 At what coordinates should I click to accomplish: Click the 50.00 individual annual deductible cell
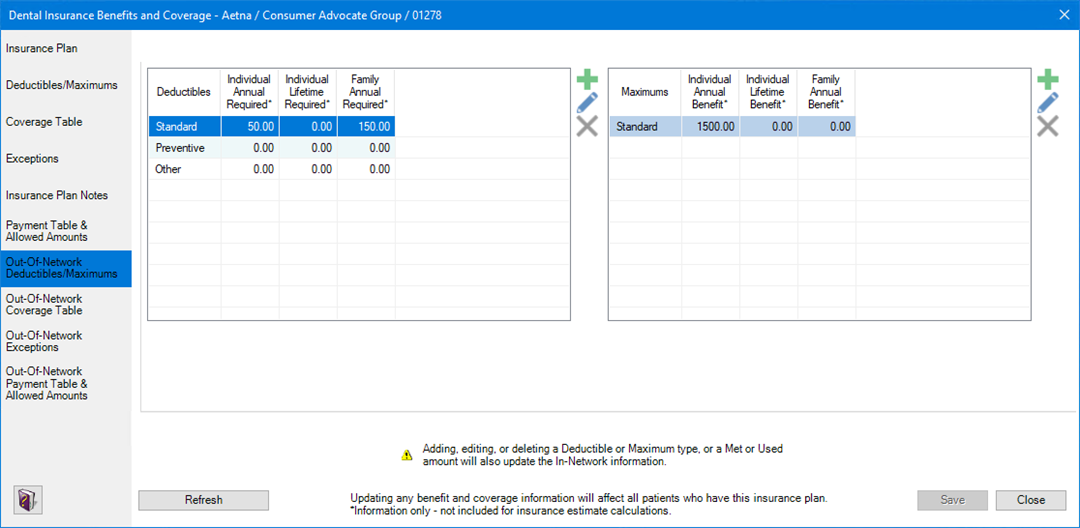pos(250,127)
